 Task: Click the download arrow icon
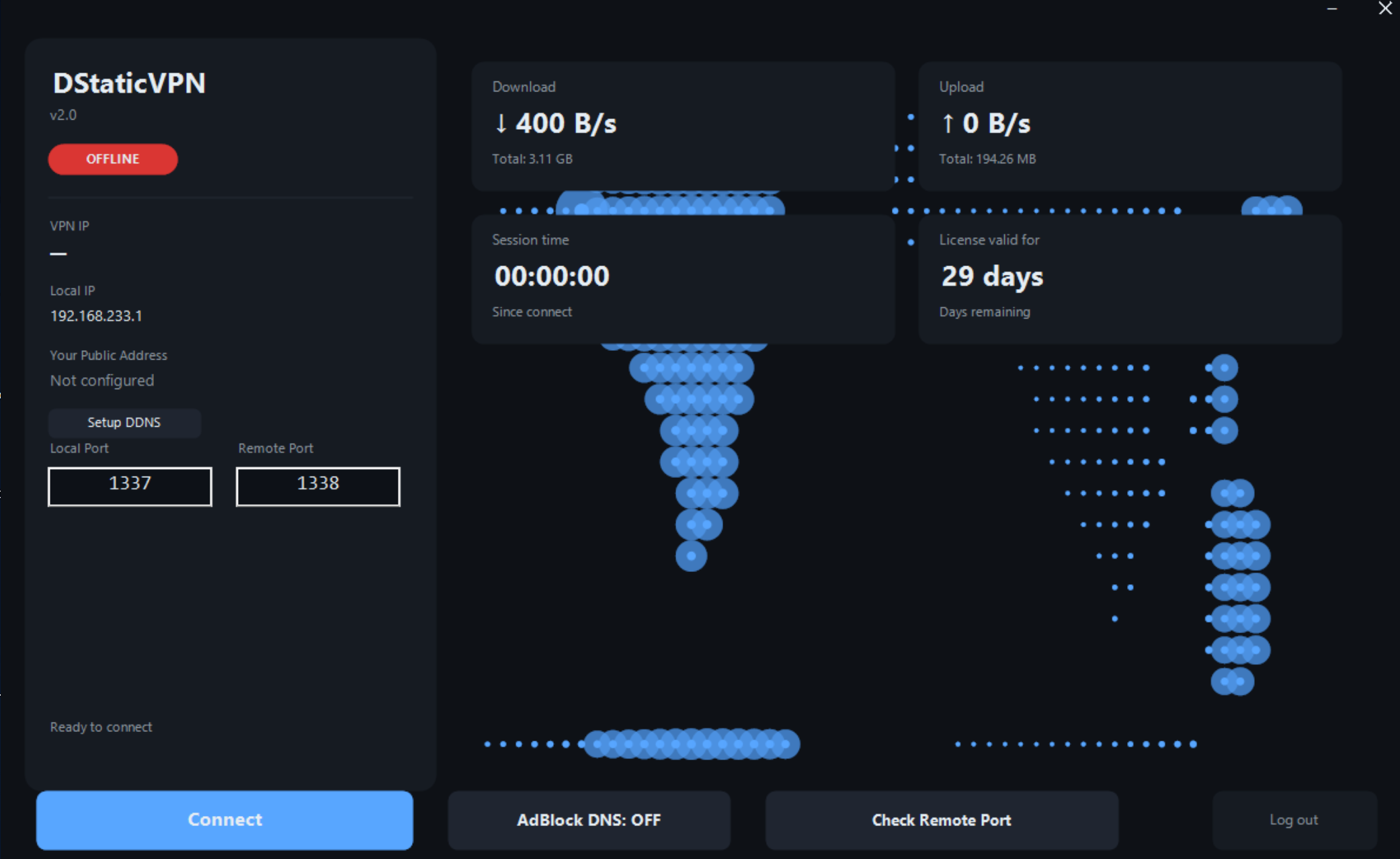(501, 124)
